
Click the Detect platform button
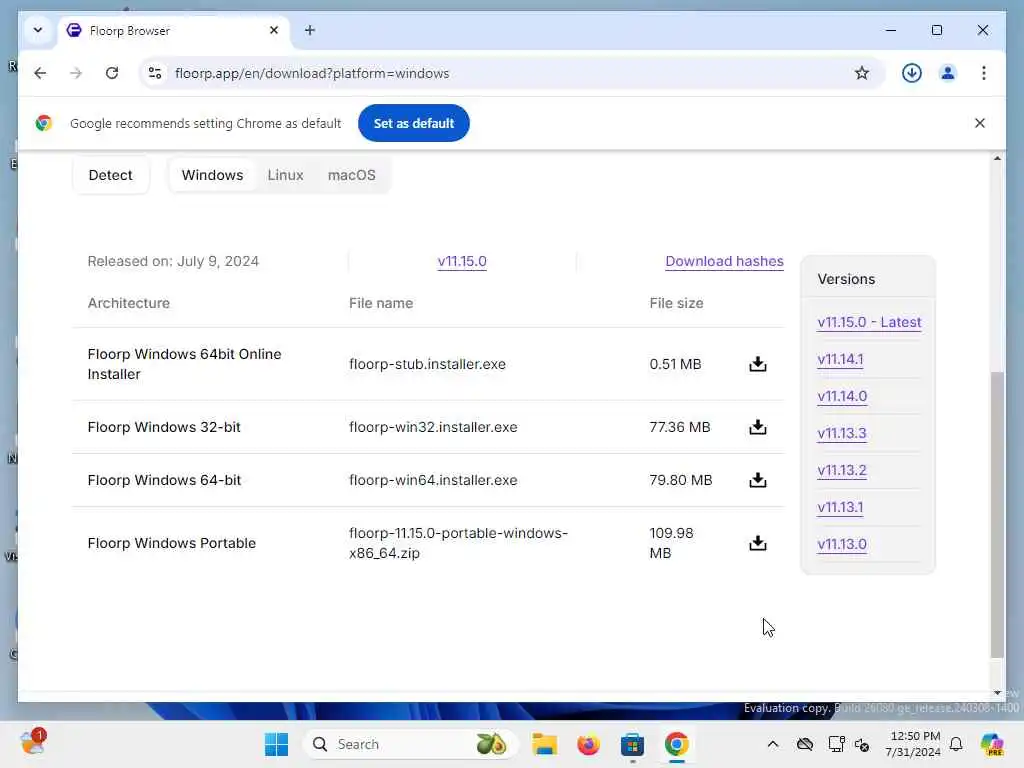coord(110,175)
